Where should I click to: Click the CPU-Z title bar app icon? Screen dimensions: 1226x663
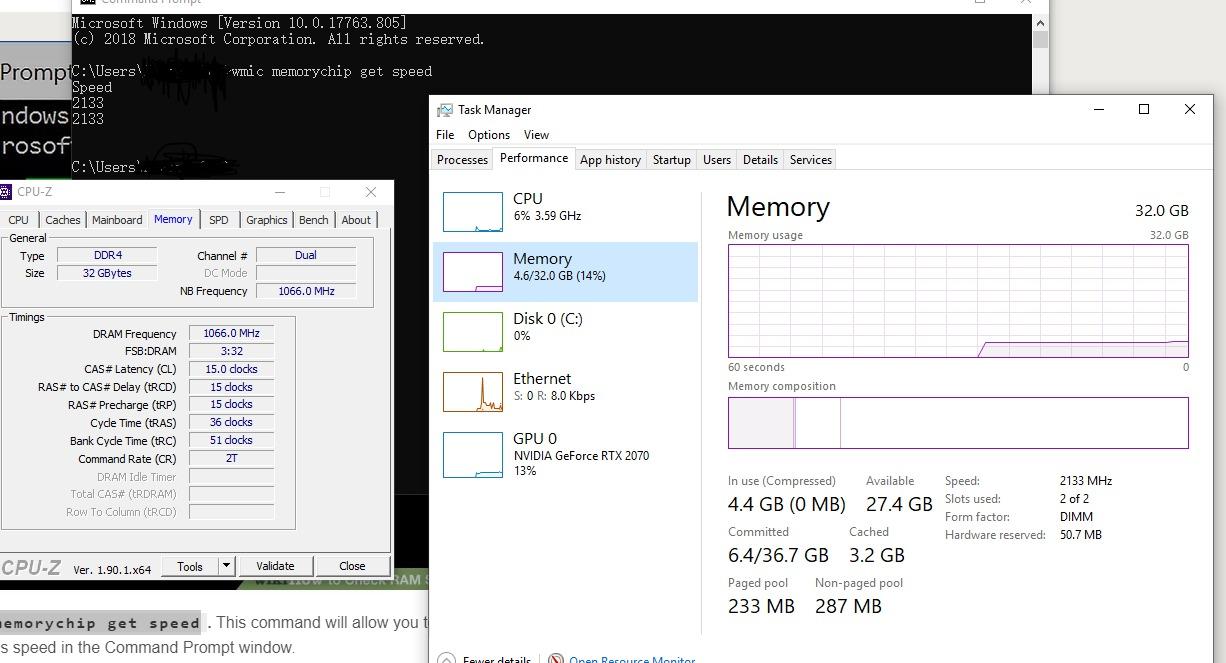point(6,192)
